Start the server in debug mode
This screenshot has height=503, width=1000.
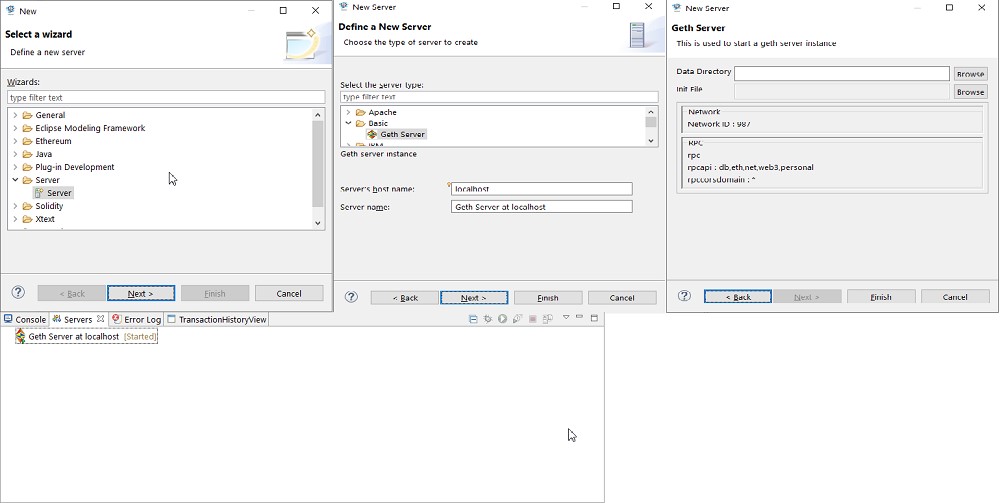tap(488, 319)
